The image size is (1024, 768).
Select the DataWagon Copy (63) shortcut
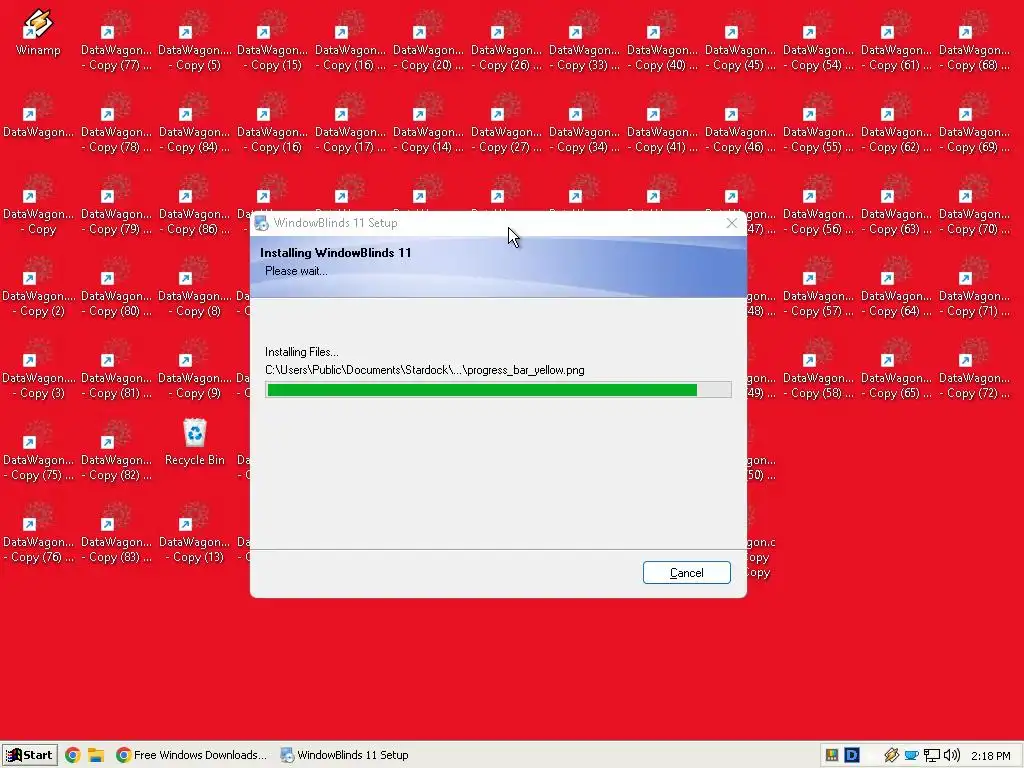[897, 206]
